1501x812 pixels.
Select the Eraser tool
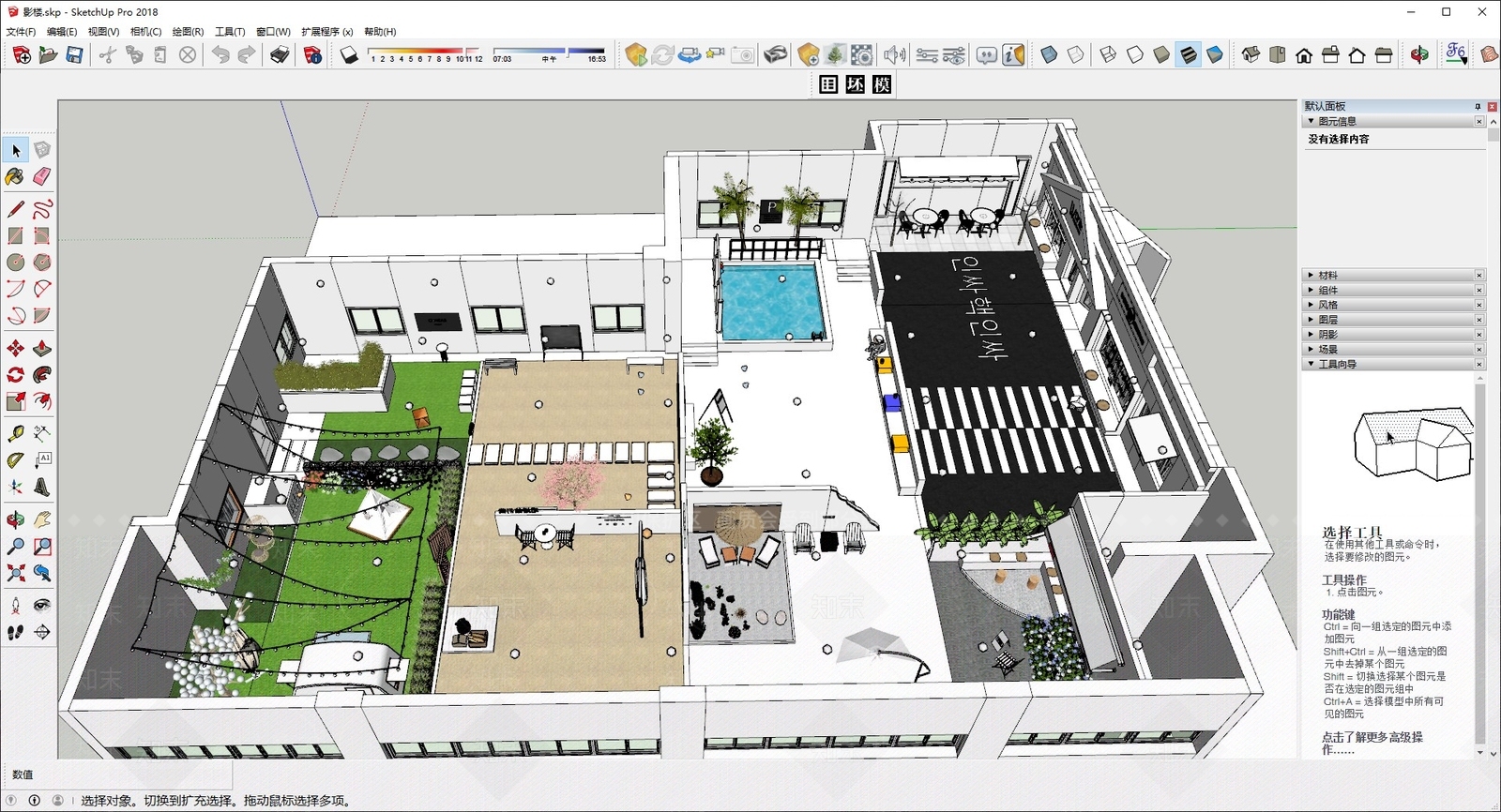pyautogui.click(x=41, y=176)
